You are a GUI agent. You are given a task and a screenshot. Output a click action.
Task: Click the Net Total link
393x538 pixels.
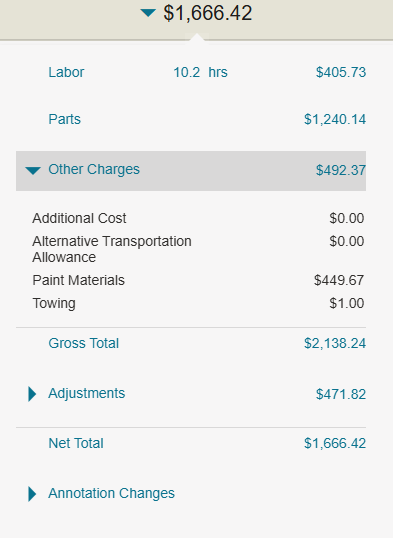76,443
